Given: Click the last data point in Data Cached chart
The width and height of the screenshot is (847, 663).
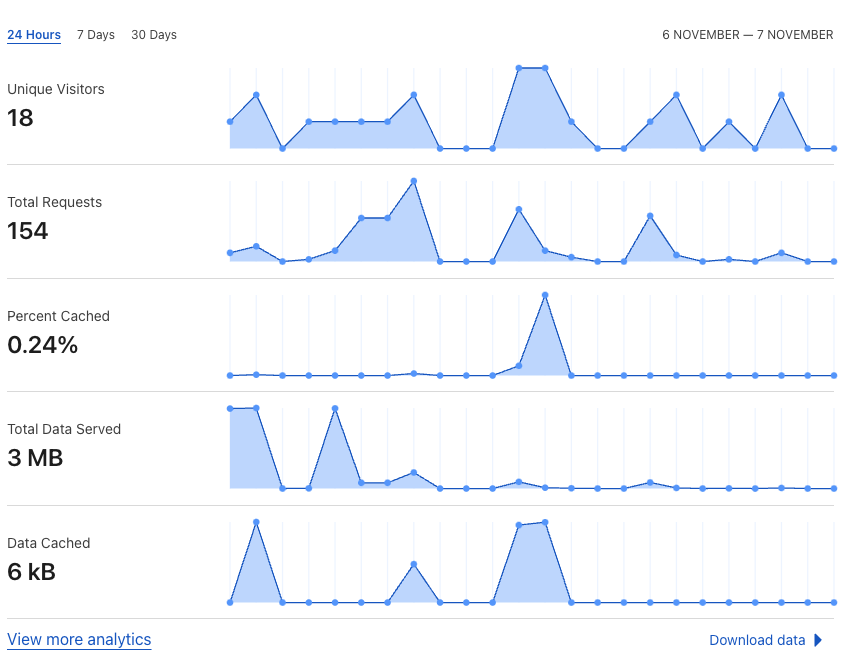Looking at the screenshot, I should click(x=834, y=602).
